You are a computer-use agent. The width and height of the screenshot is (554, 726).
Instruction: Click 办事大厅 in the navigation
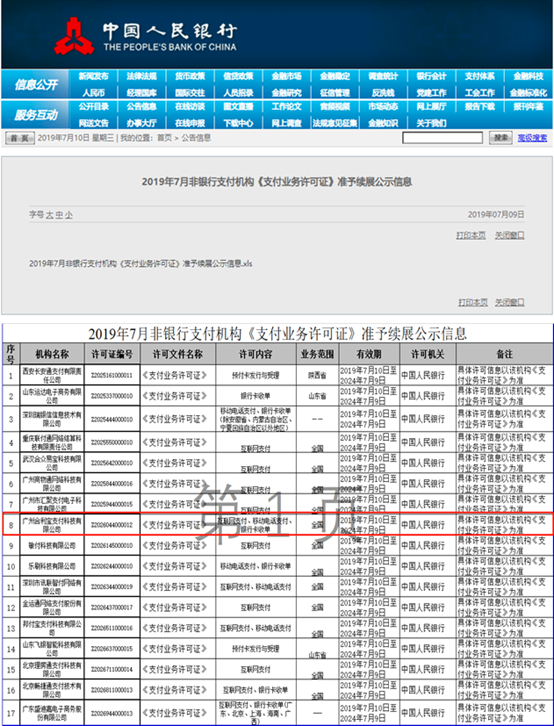coord(142,123)
